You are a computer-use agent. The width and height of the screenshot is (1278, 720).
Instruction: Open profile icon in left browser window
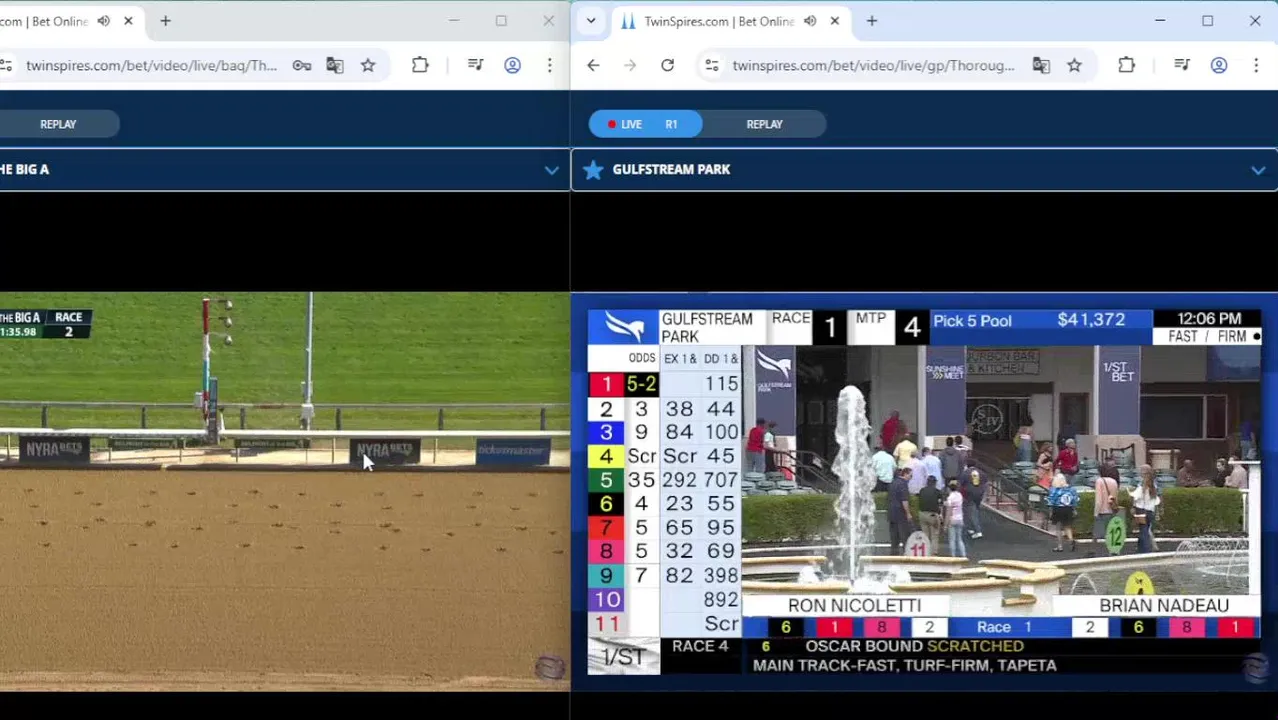point(512,66)
